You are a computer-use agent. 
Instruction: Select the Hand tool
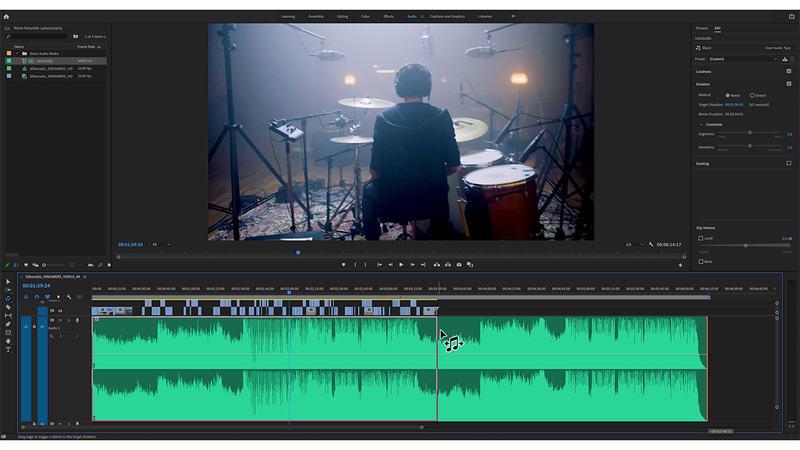click(x=8, y=341)
